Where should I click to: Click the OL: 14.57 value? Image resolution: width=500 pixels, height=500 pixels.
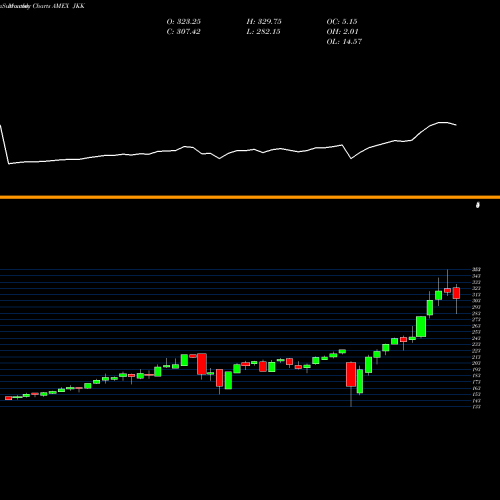pyautogui.click(x=344, y=42)
